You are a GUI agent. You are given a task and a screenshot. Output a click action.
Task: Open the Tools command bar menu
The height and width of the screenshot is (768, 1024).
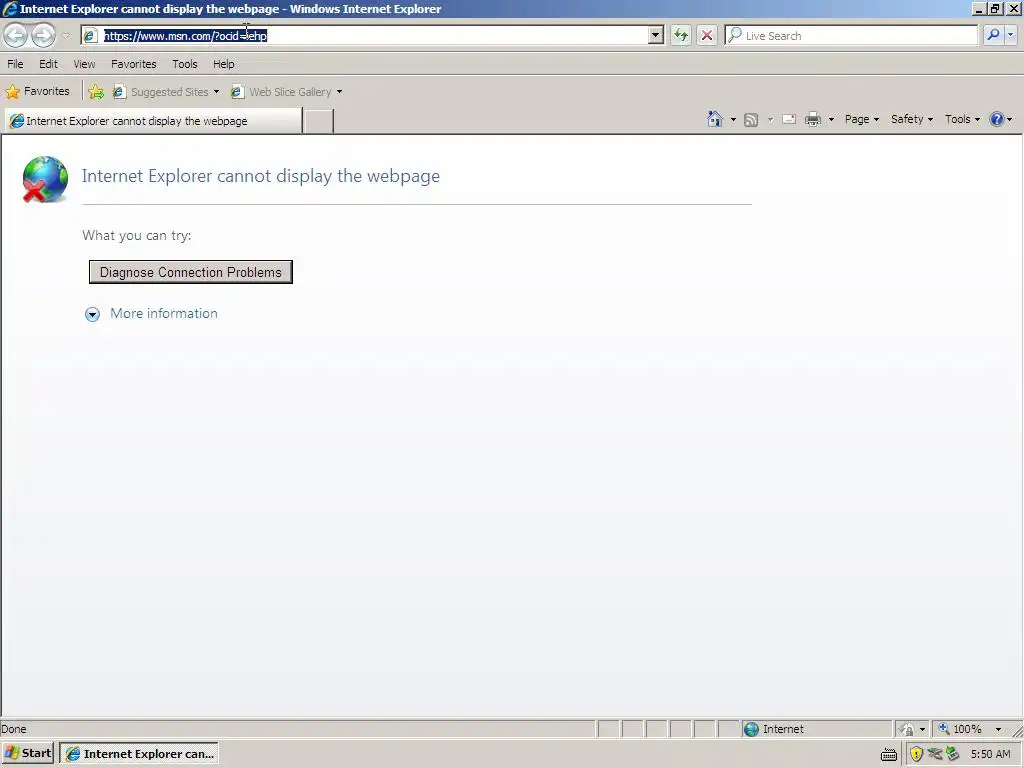click(962, 119)
